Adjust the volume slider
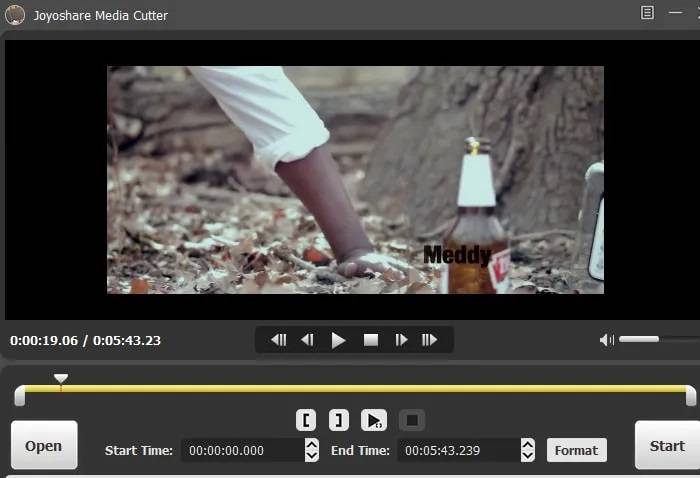 tap(659, 340)
